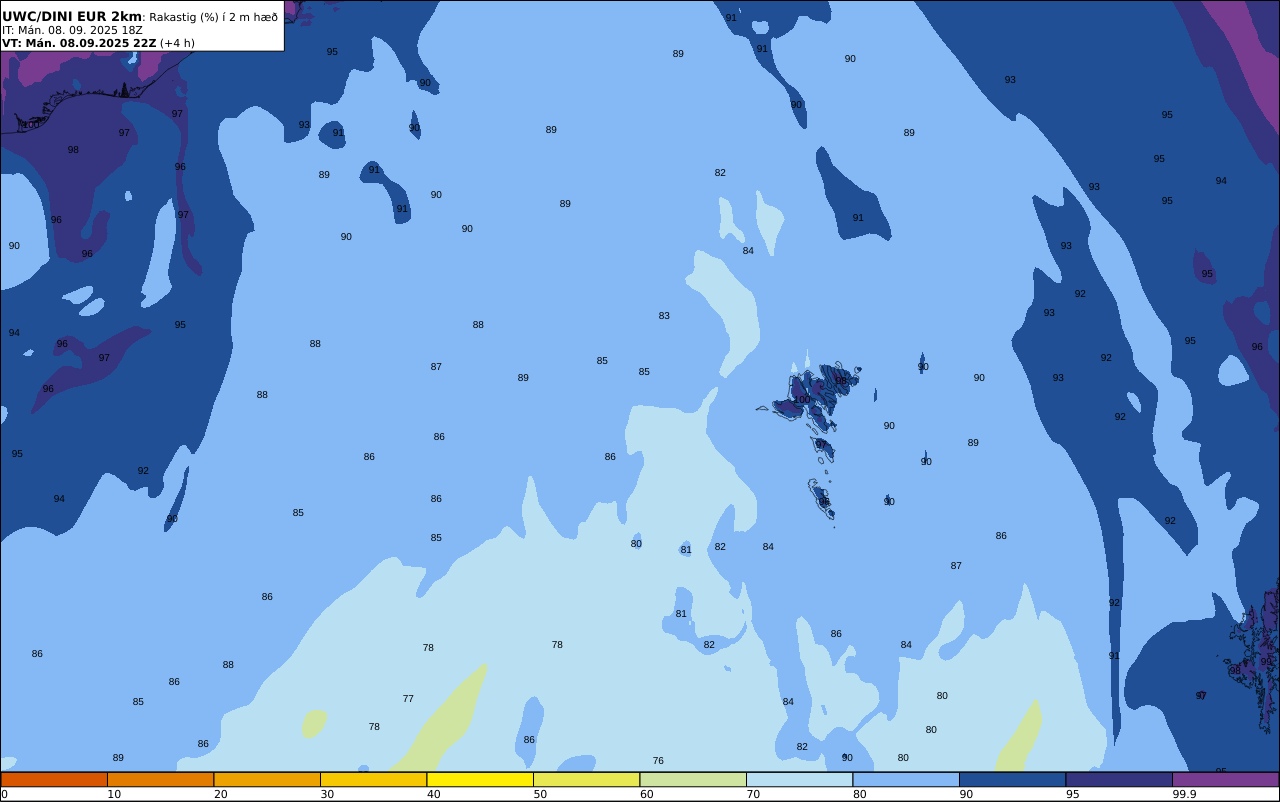Click the dark blue 90–95 legend swatch

tap(1012, 779)
